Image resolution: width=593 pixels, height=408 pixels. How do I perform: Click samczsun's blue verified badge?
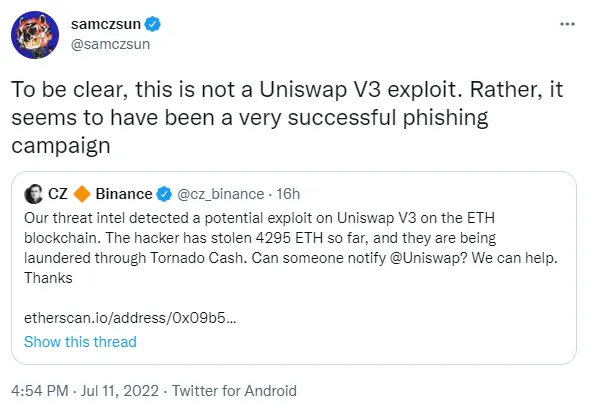(153, 24)
